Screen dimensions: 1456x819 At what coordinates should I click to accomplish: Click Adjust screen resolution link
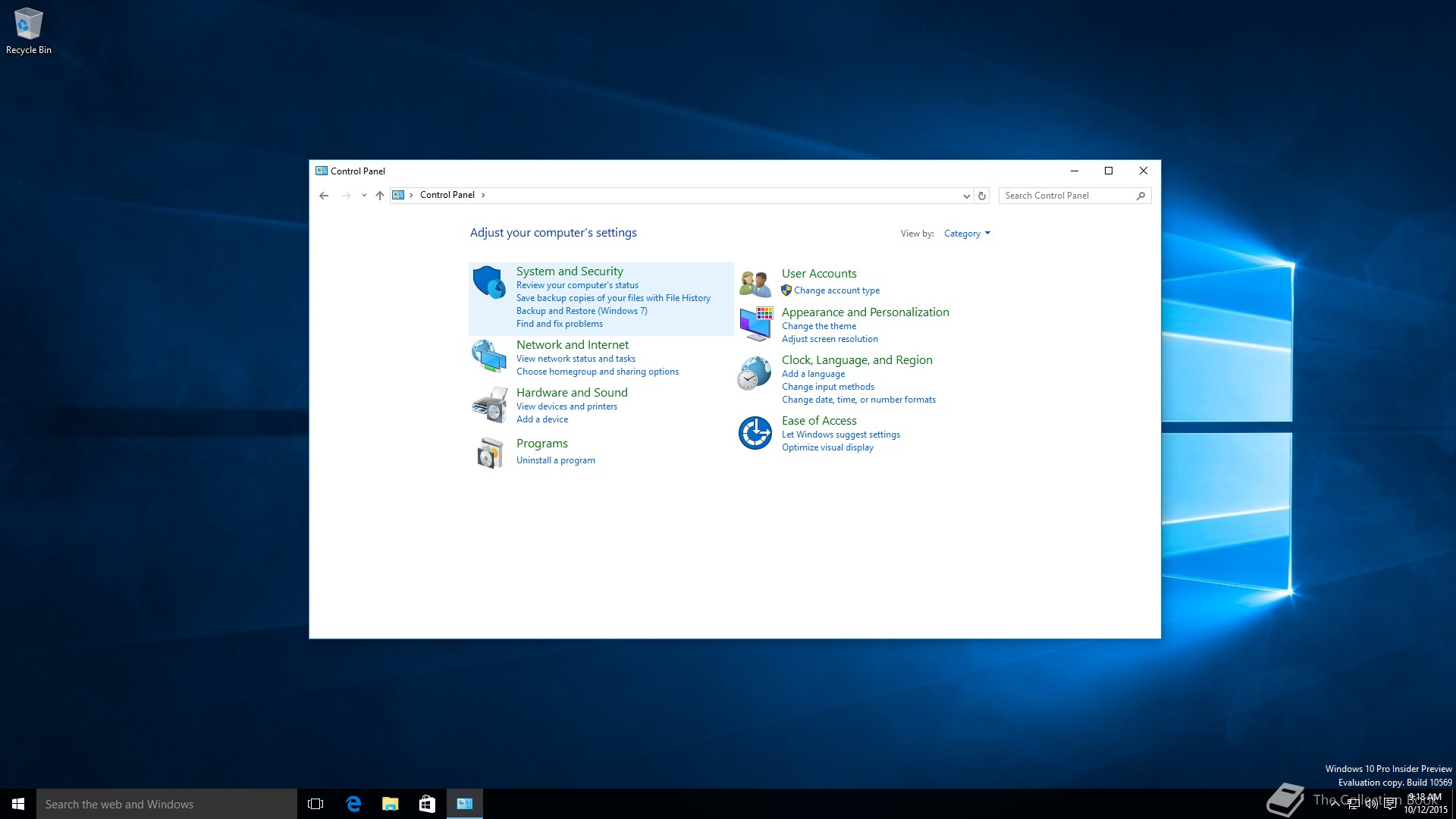(x=830, y=339)
